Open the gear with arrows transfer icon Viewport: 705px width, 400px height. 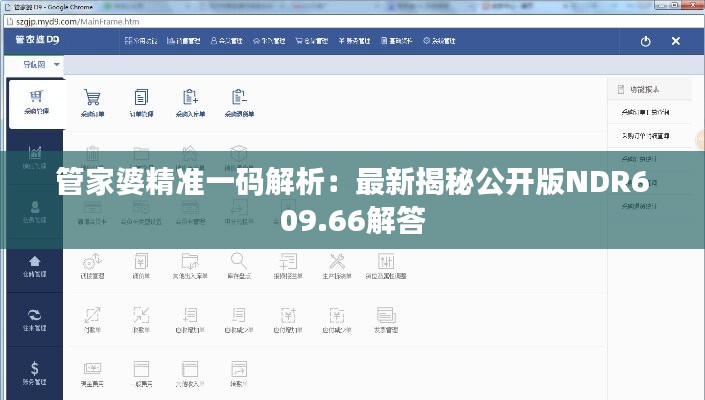92,261
